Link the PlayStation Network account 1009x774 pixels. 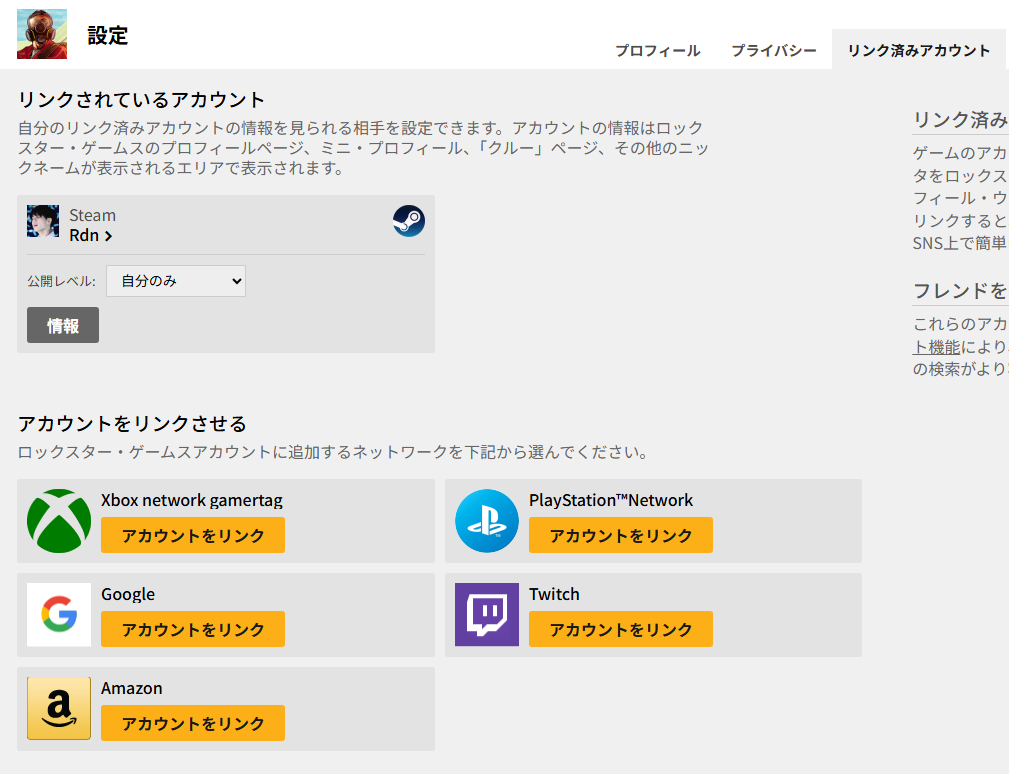(620, 535)
